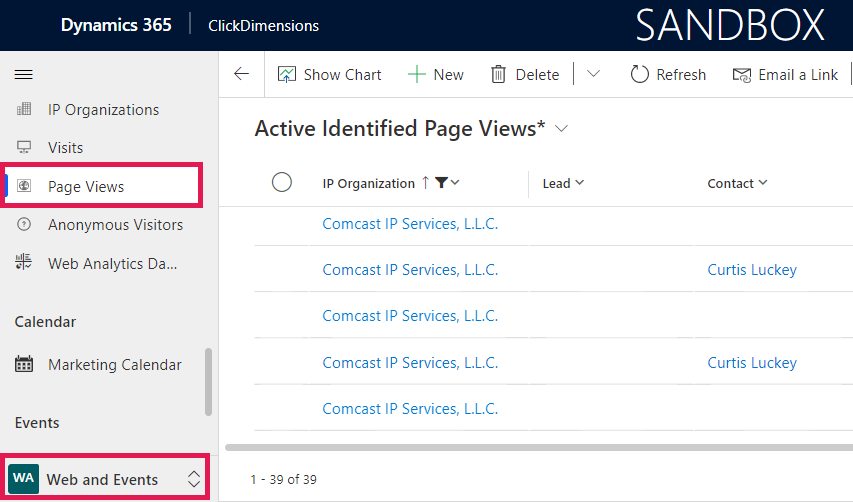Click the Email a Link envelope icon
The image size is (853, 502).
click(741, 75)
